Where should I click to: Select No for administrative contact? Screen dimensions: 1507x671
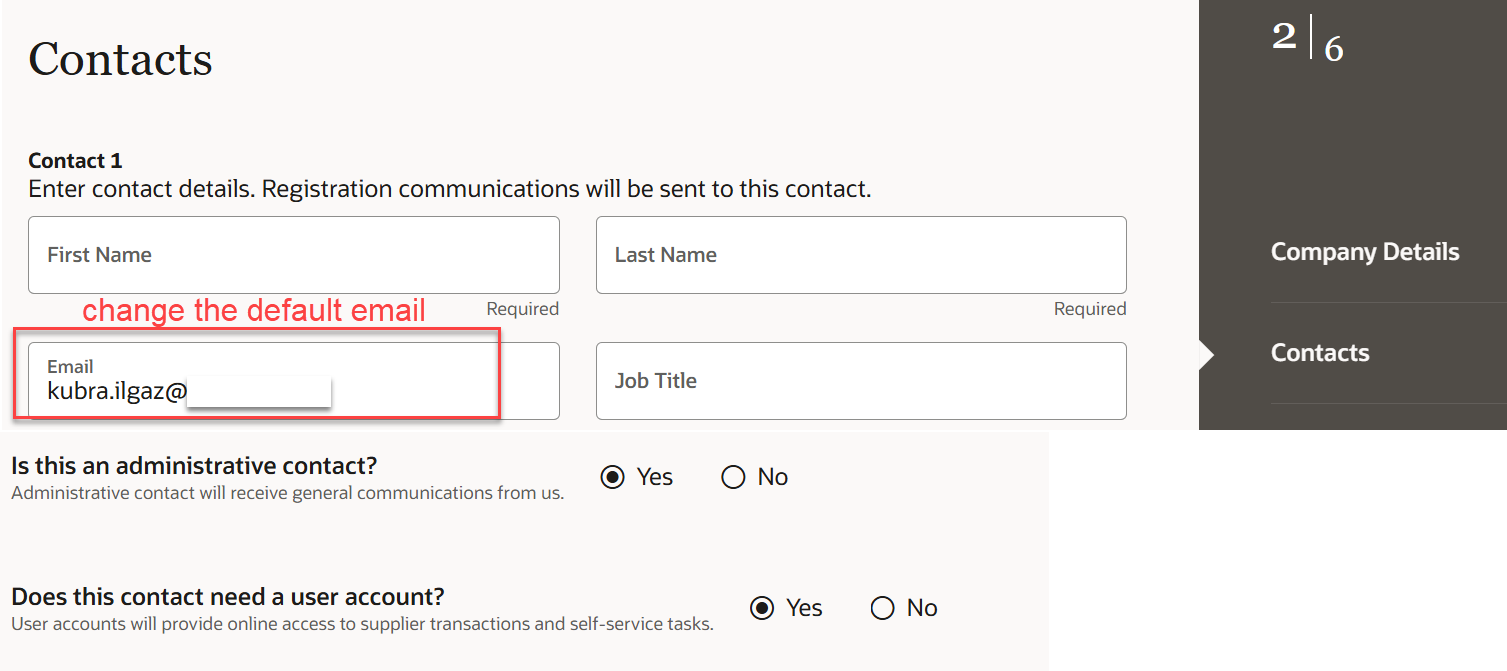pyautogui.click(x=733, y=477)
